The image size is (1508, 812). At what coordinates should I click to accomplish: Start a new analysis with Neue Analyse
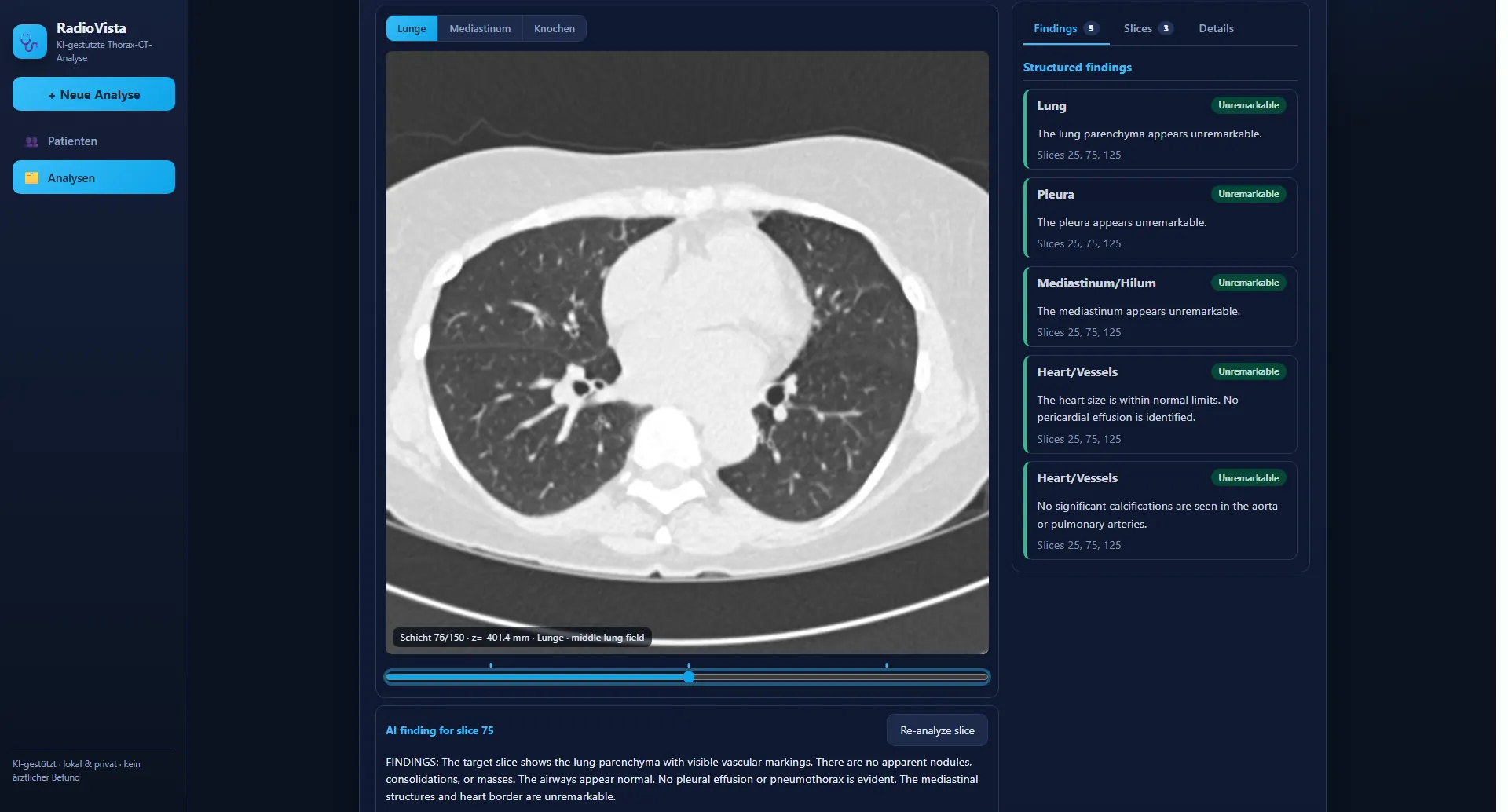click(x=93, y=94)
